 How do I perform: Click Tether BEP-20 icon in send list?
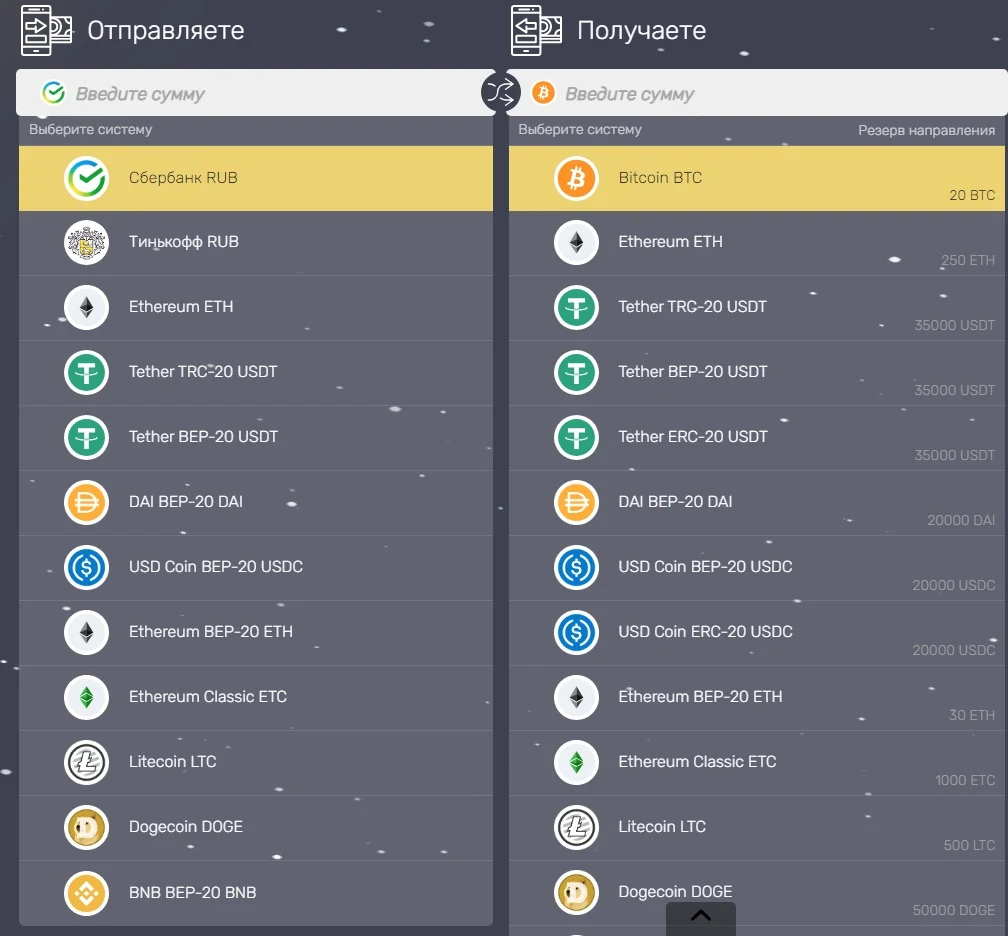click(x=86, y=437)
